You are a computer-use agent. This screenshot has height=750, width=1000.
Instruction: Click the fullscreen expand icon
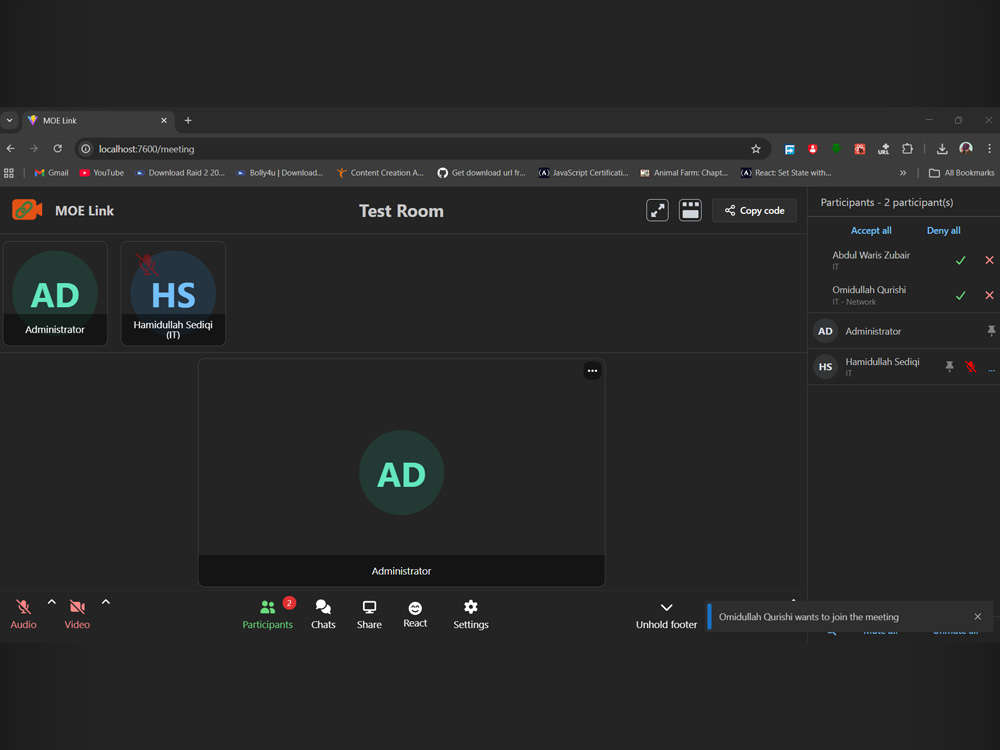658,210
